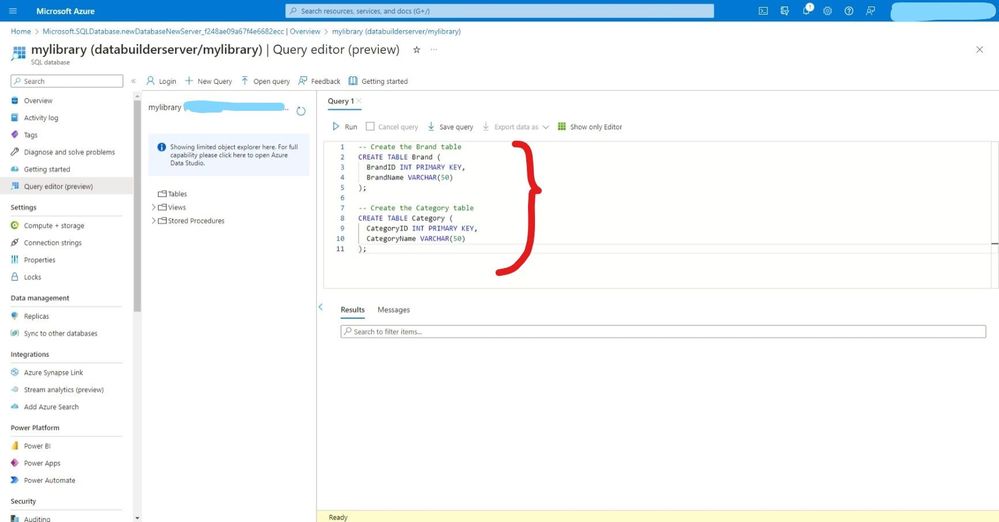Click the Tables folder in object explorer
999x522 pixels.
(x=173, y=194)
